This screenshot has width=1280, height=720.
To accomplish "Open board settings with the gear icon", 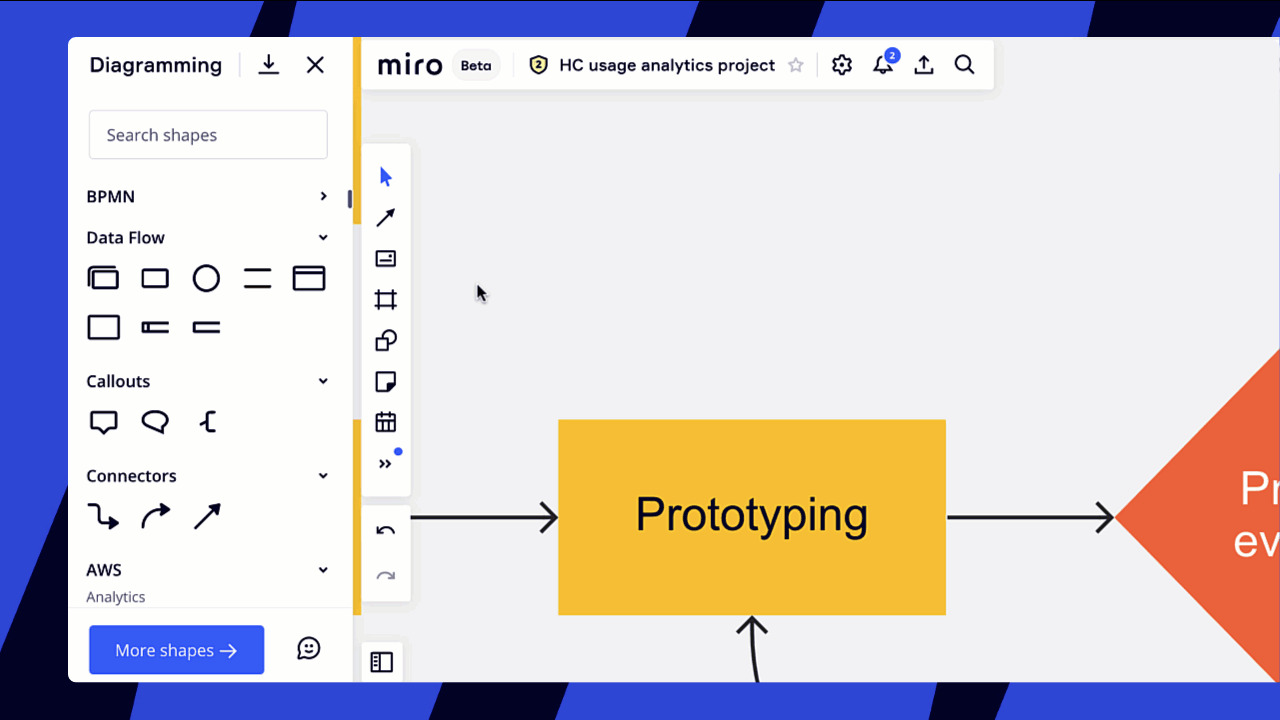I will pos(841,65).
